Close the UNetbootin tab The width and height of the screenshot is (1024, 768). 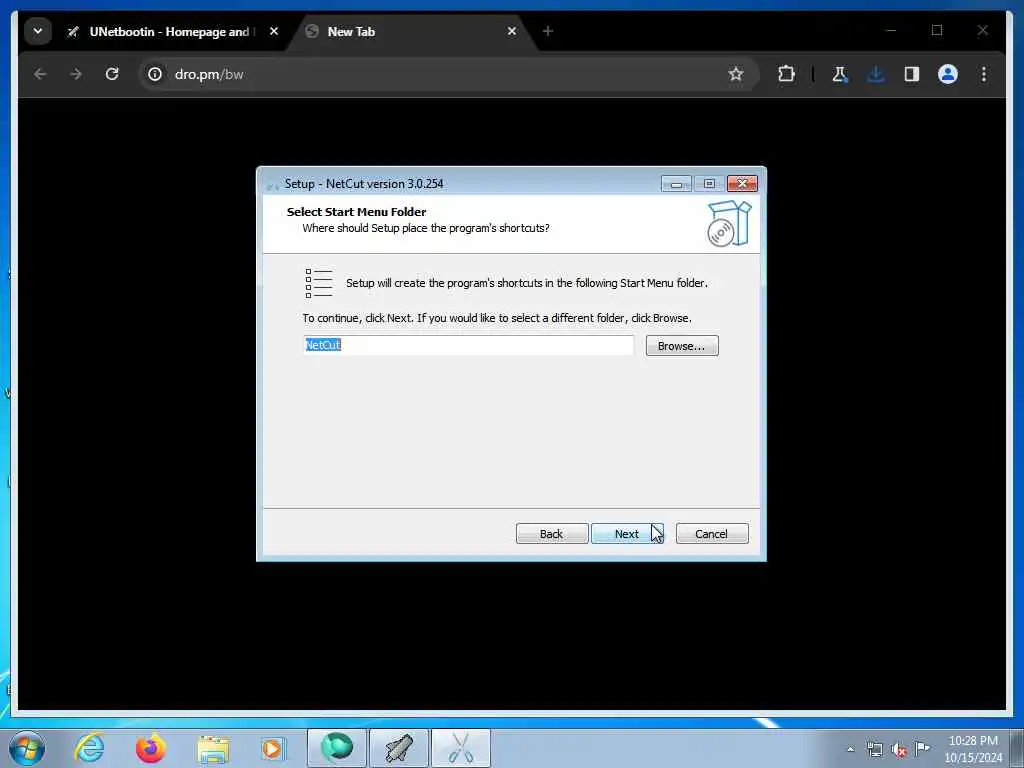click(x=274, y=31)
